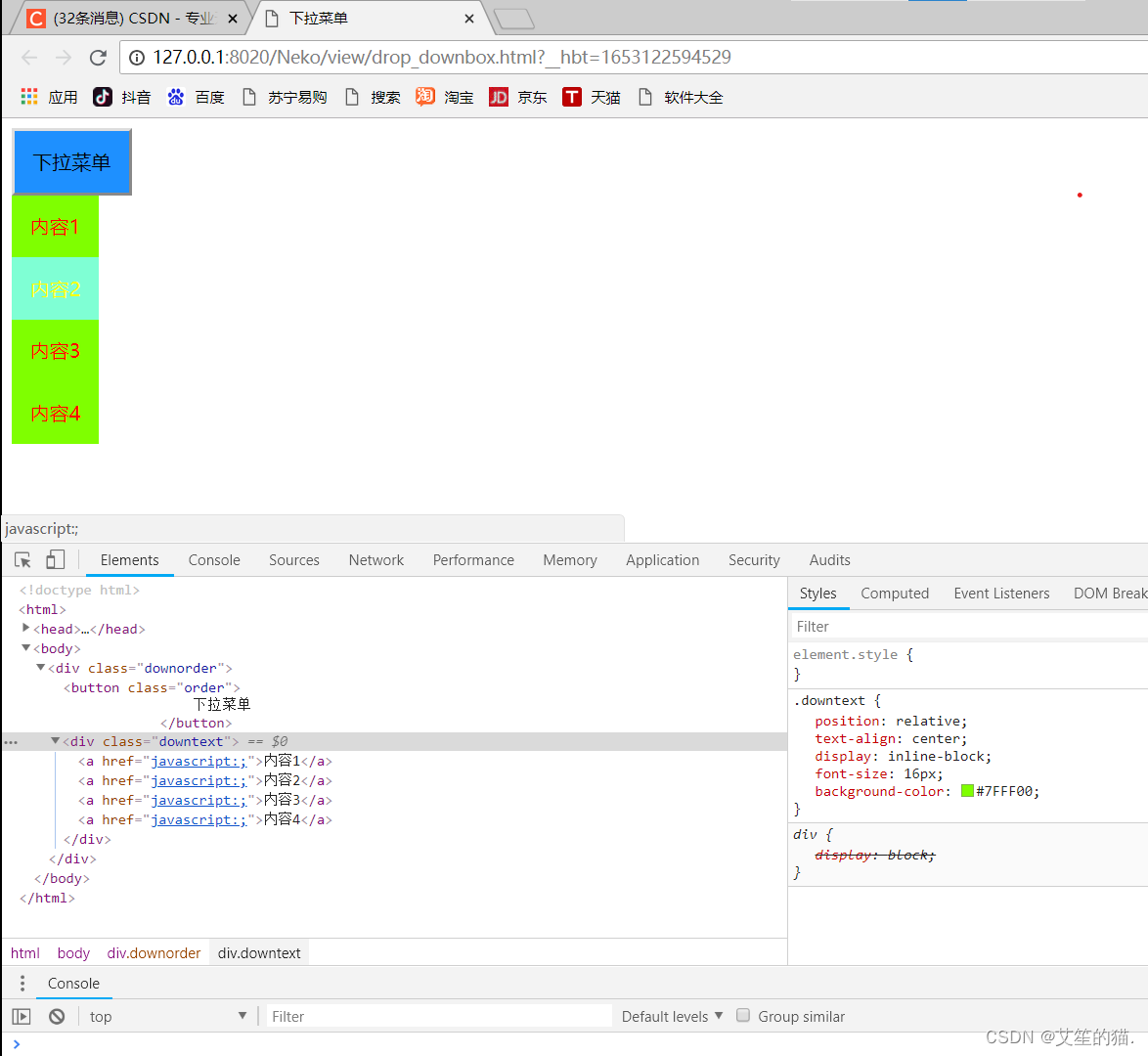Viewport: 1148px width, 1056px height.
Task: Toggle the console sidebar icon
Action: [x=22, y=1017]
